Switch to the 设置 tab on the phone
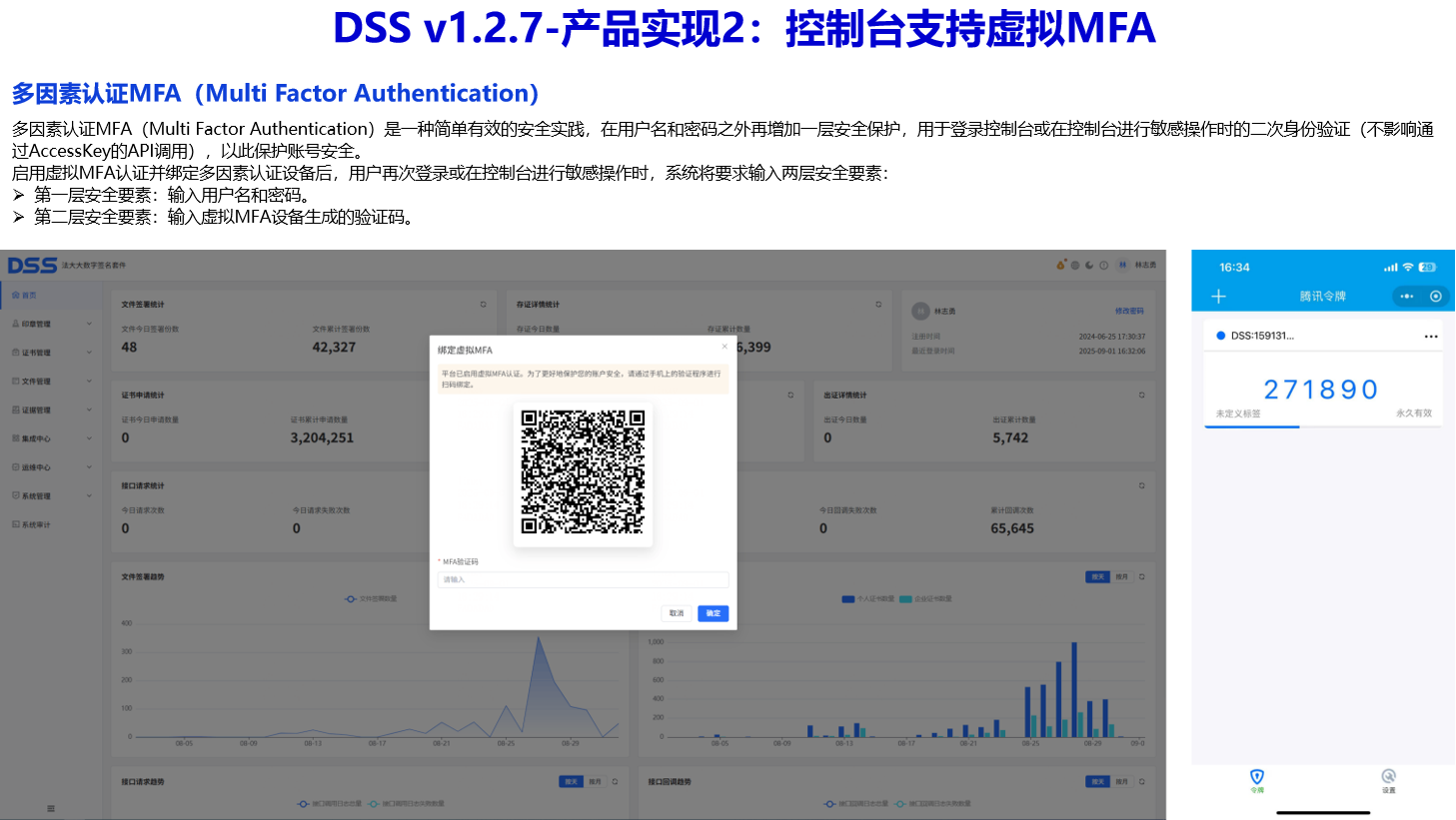 click(1389, 781)
